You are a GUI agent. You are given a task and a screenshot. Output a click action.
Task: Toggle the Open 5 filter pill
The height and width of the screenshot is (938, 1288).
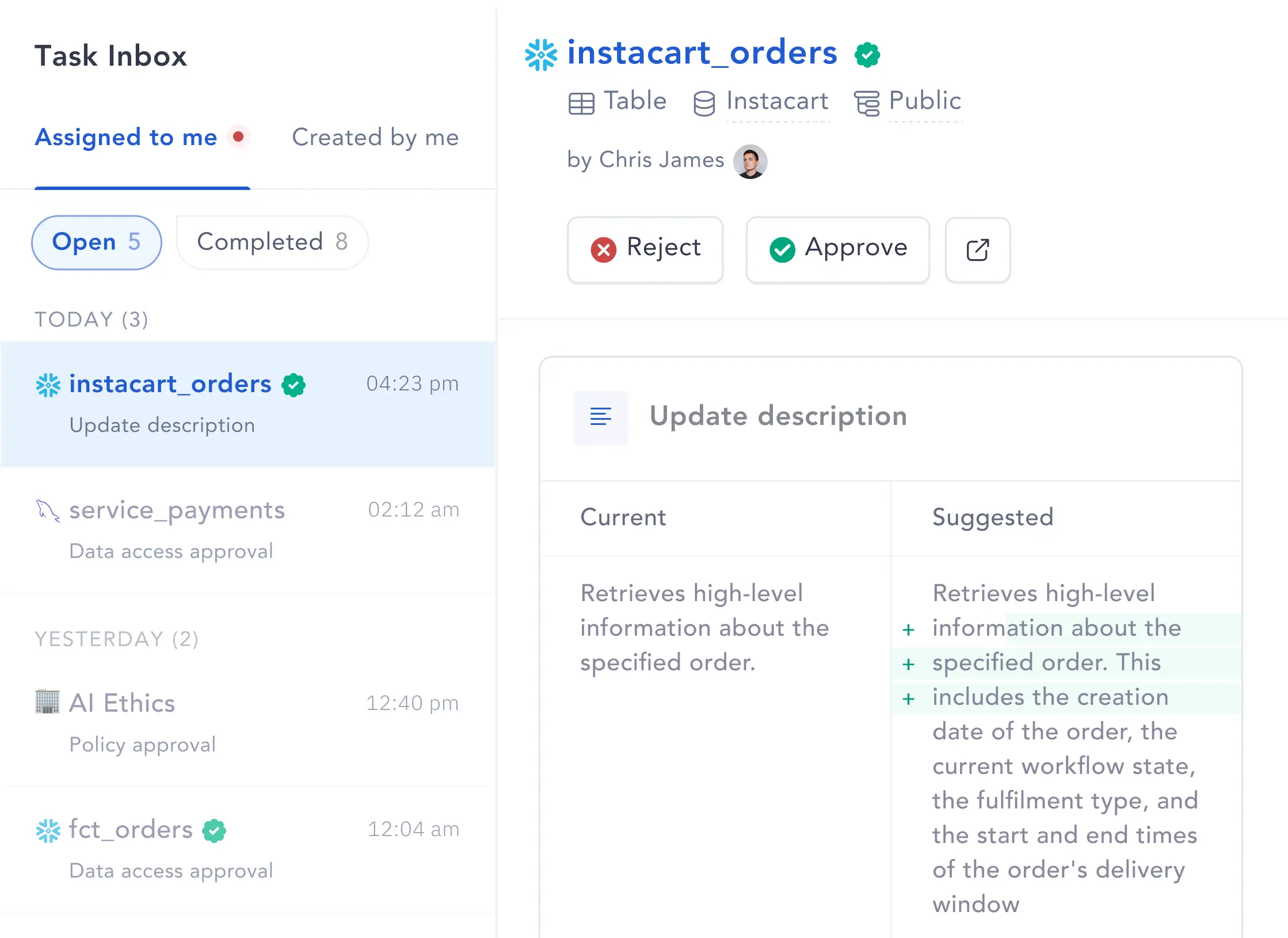[x=96, y=242]
